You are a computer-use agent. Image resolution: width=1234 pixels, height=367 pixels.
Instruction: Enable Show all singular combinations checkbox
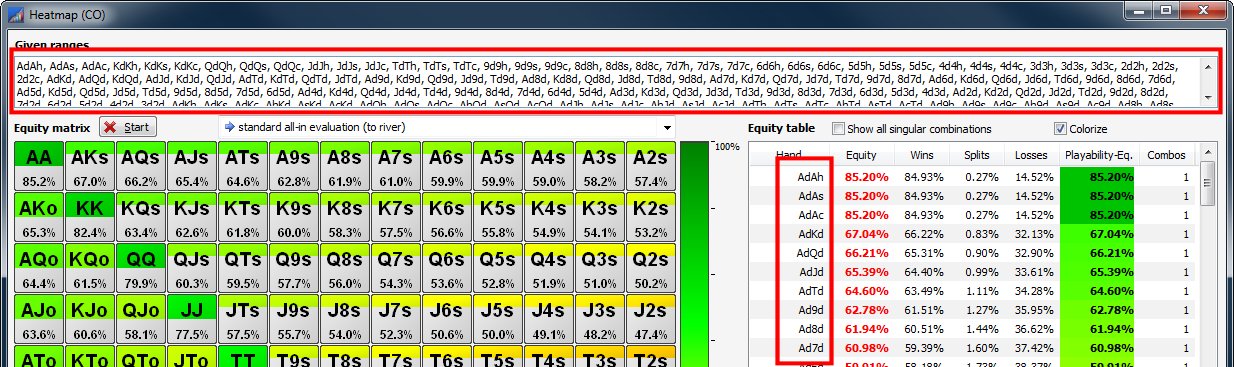point(839,129)
